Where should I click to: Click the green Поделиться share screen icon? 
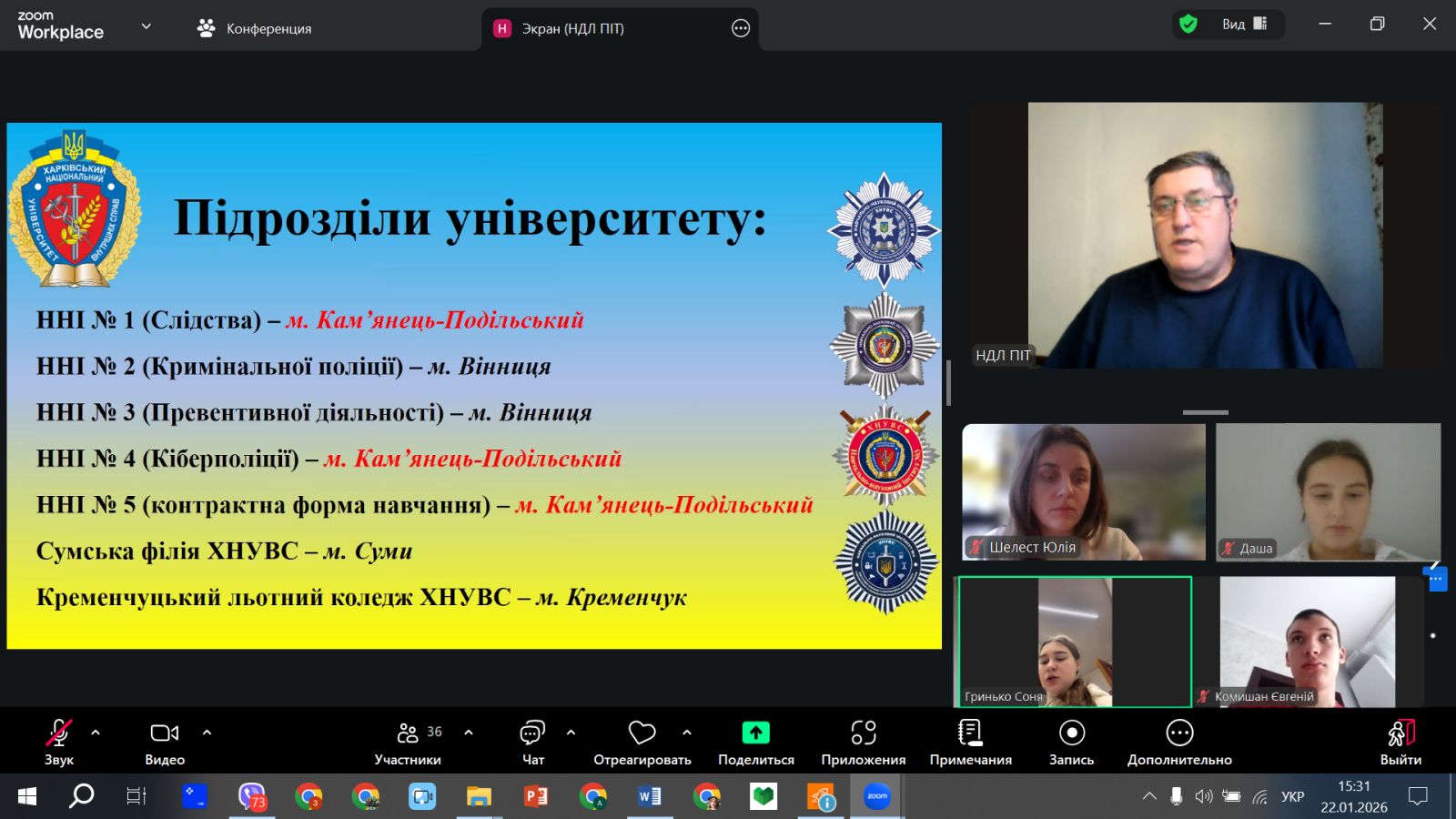755,733
